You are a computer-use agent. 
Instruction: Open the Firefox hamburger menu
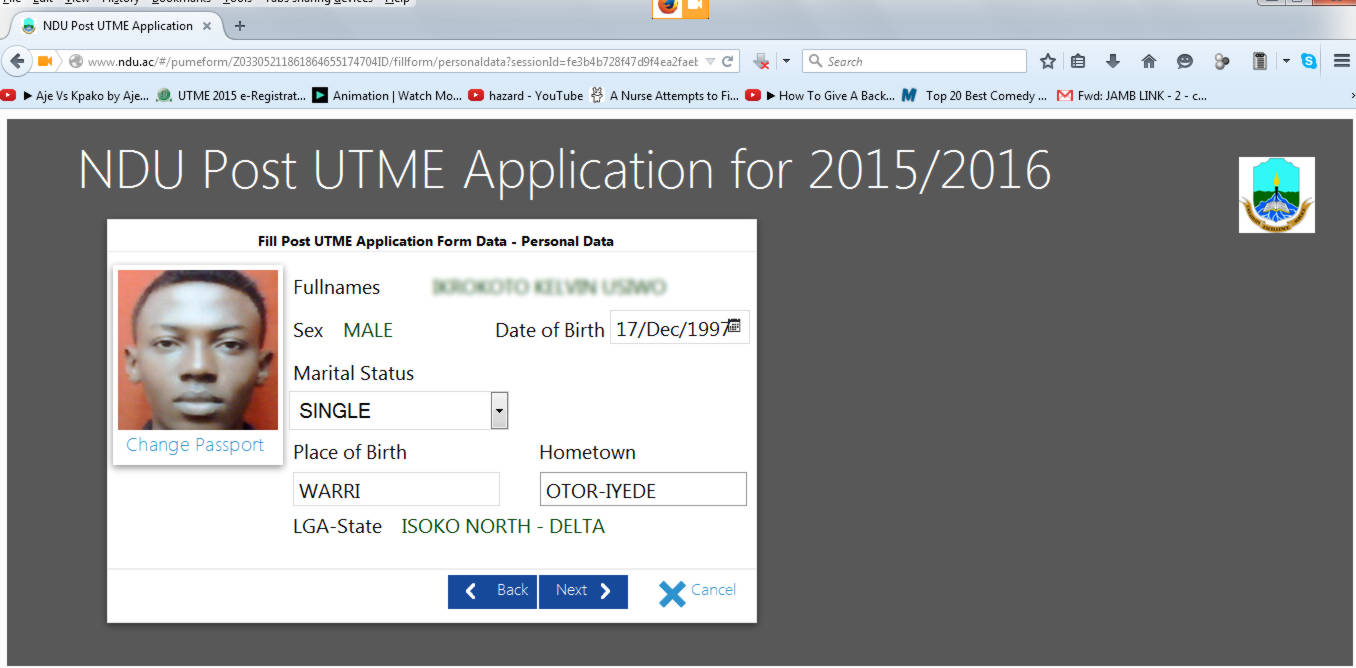point(1342,61)
